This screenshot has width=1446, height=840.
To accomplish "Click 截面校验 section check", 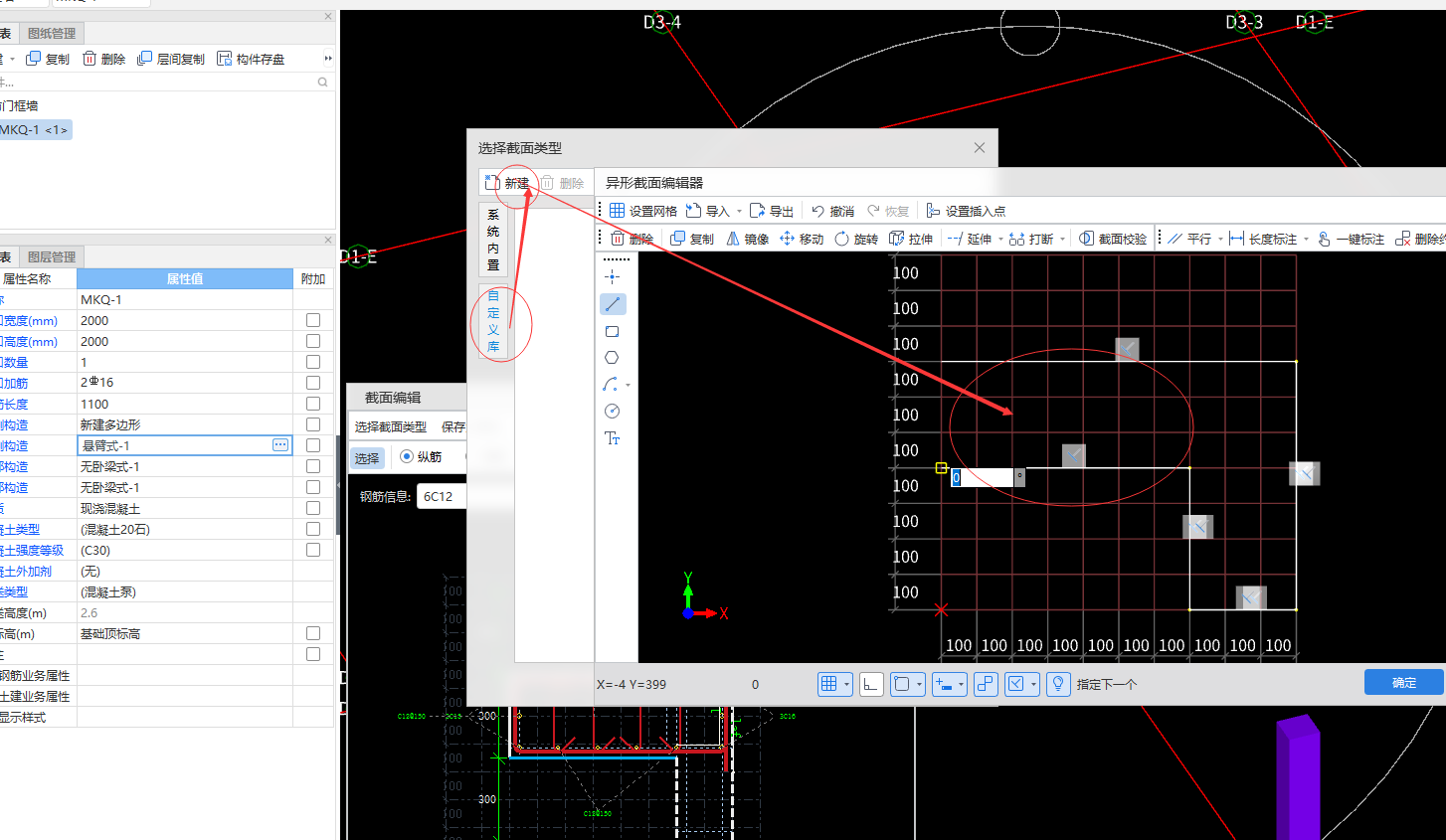I will point(1113,239).
